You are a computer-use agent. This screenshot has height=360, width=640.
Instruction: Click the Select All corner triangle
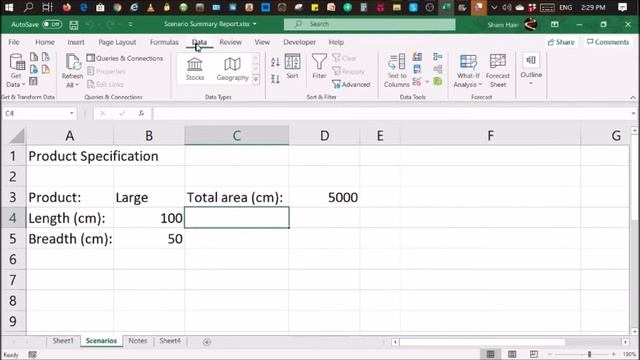17,136
